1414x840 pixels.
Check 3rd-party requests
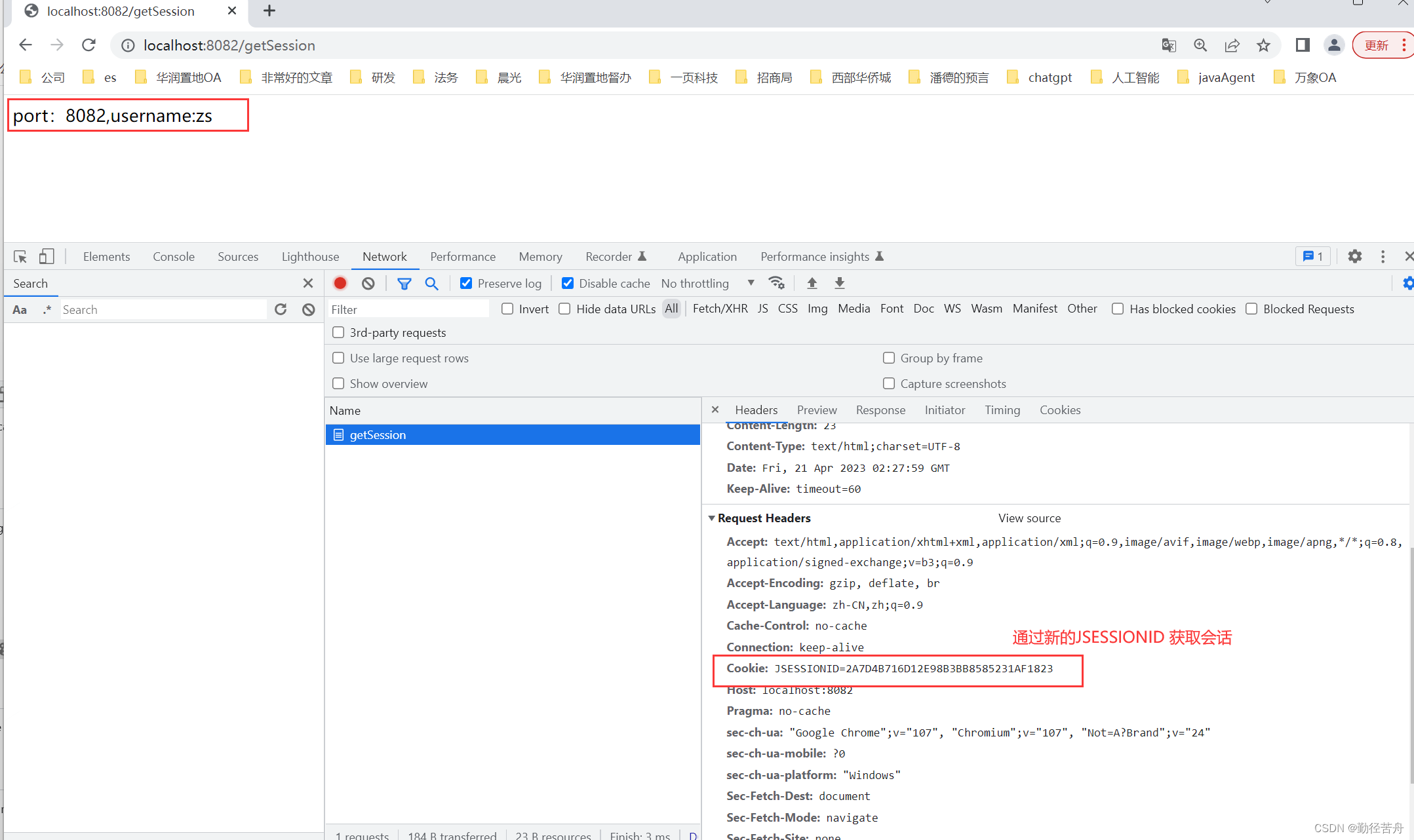click(338, 332)
